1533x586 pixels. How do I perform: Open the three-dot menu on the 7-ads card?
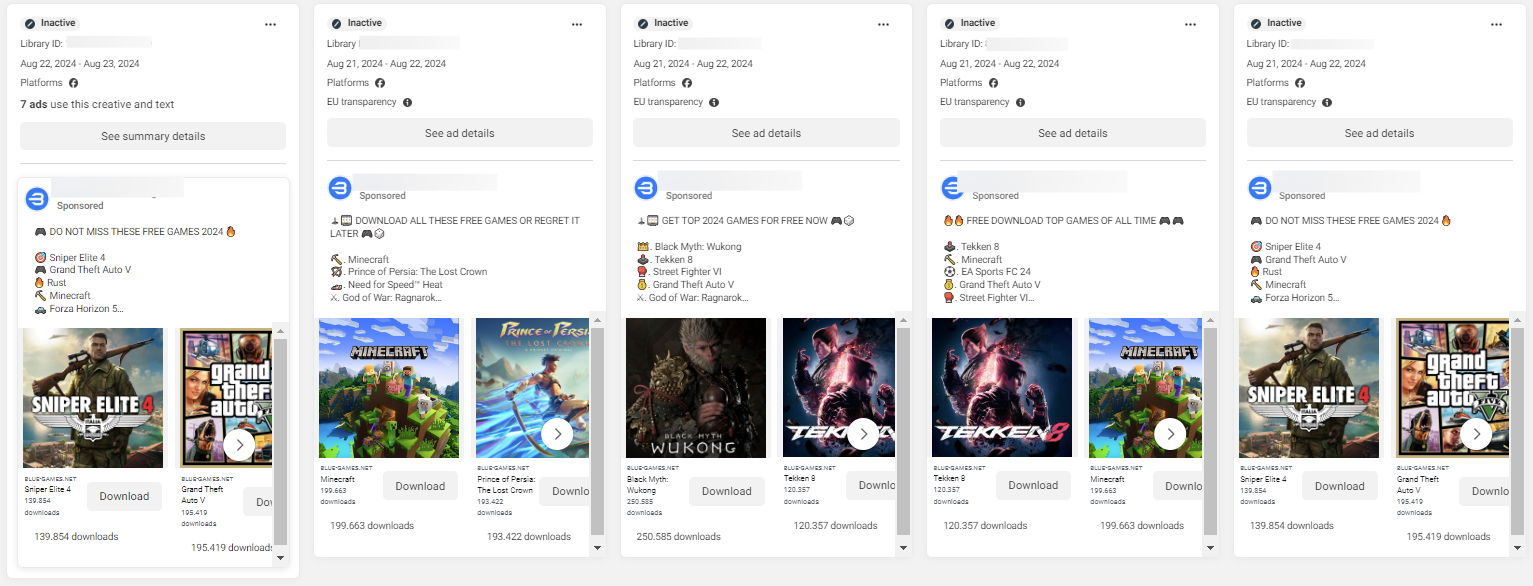click(270, 24)
